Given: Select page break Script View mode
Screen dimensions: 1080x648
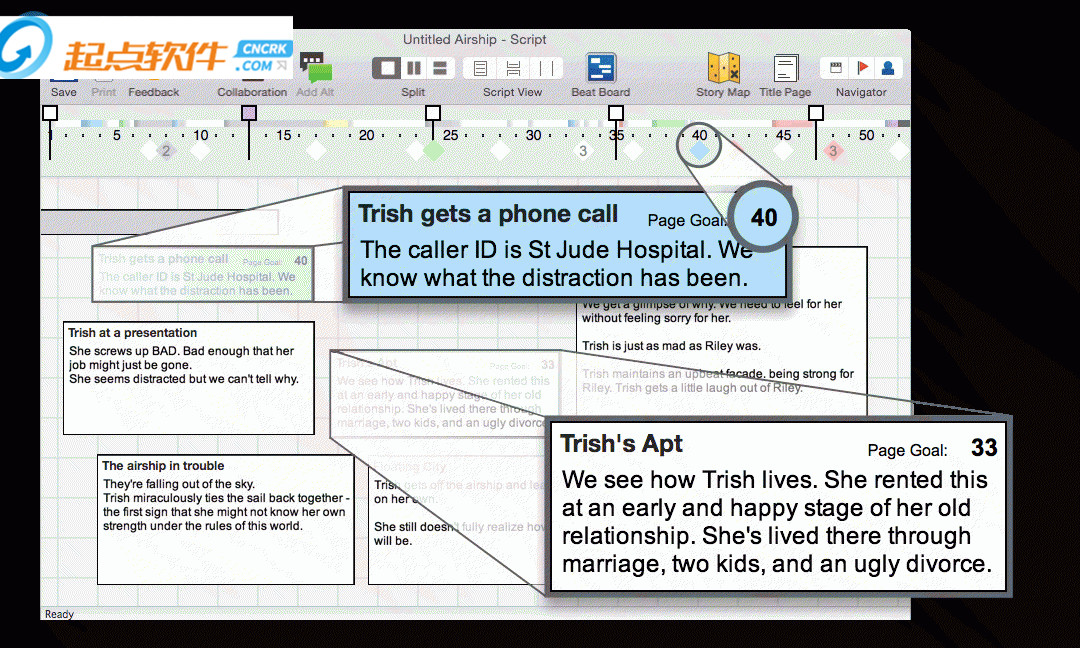Looking at the screenshot, I should 513,68.
